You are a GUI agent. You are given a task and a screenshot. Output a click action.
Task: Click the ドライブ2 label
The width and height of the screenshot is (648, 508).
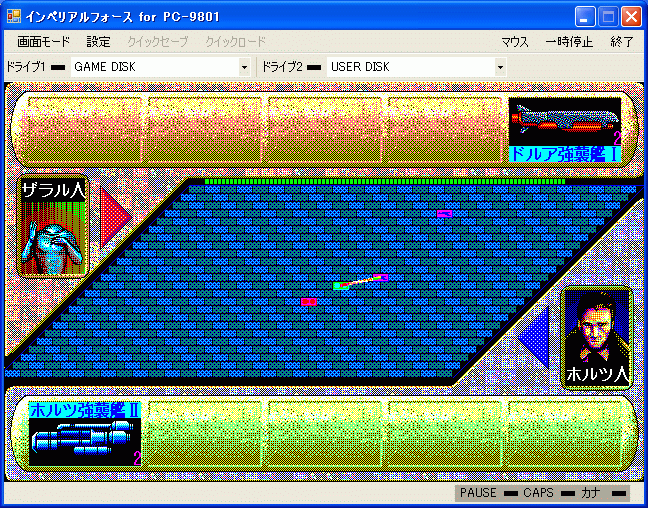[x=282, y=67]
